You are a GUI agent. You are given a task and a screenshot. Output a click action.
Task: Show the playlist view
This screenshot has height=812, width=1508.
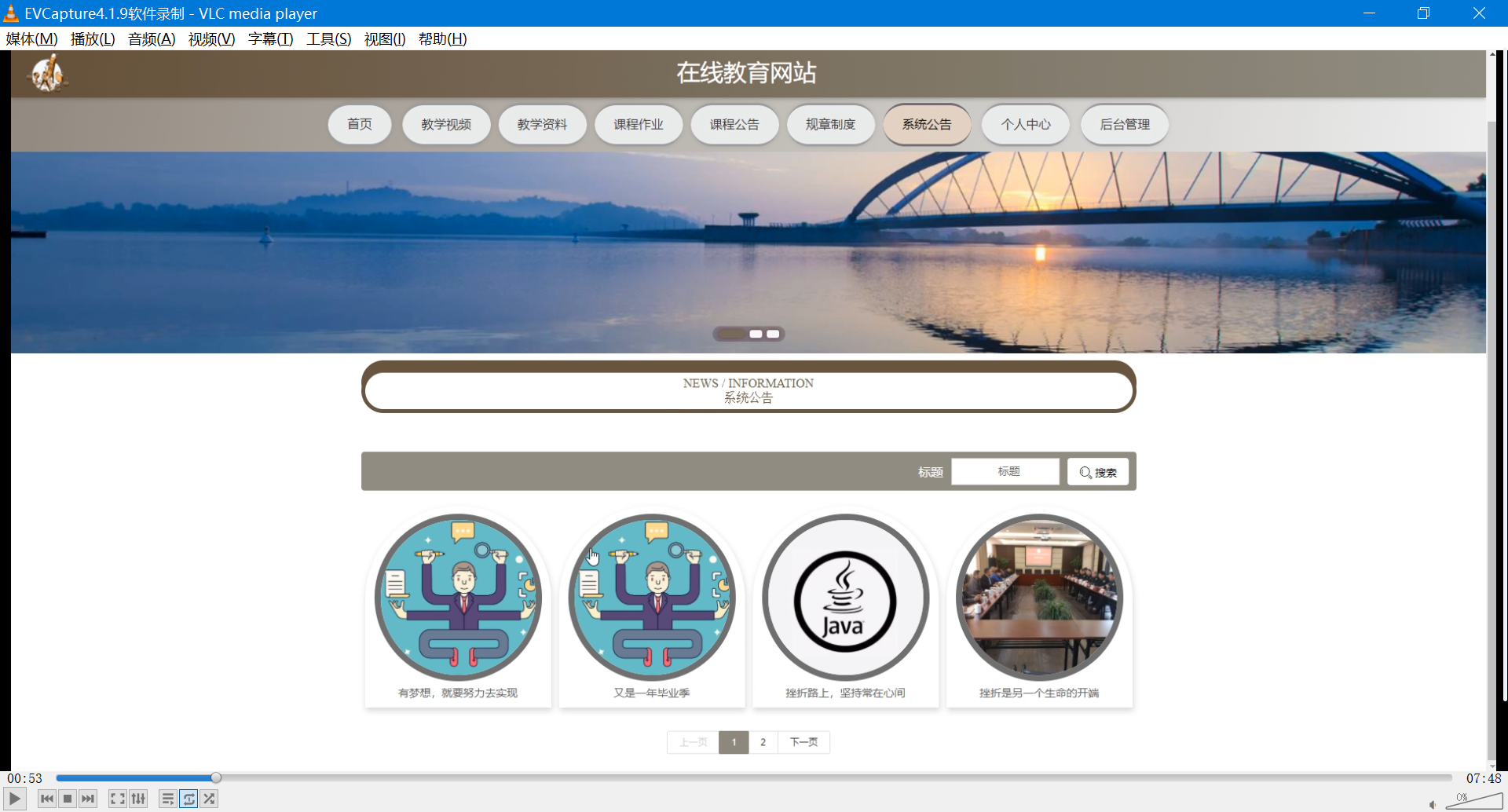click(x=168, y=799)
